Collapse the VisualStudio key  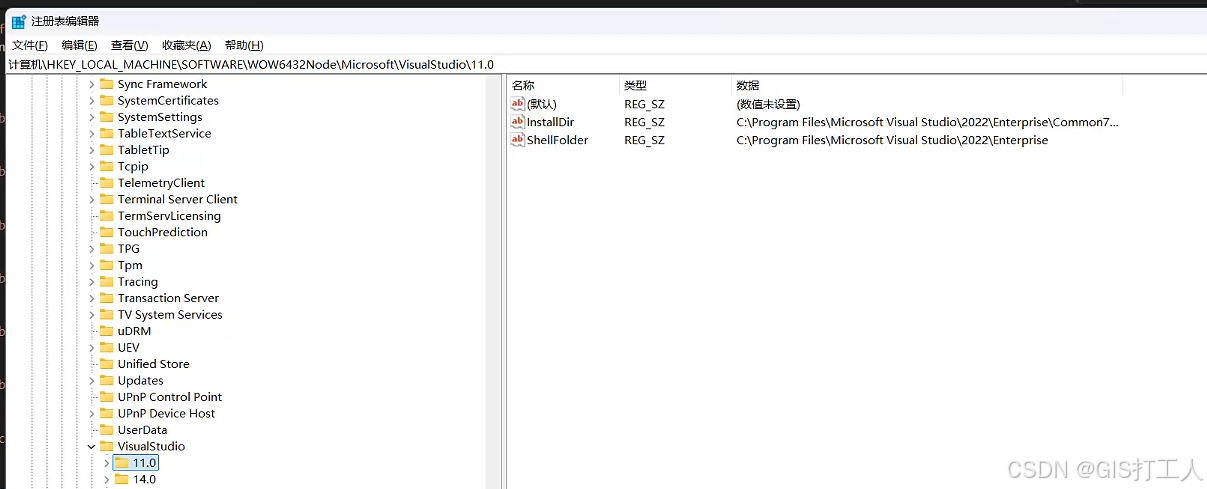[92, 447]
